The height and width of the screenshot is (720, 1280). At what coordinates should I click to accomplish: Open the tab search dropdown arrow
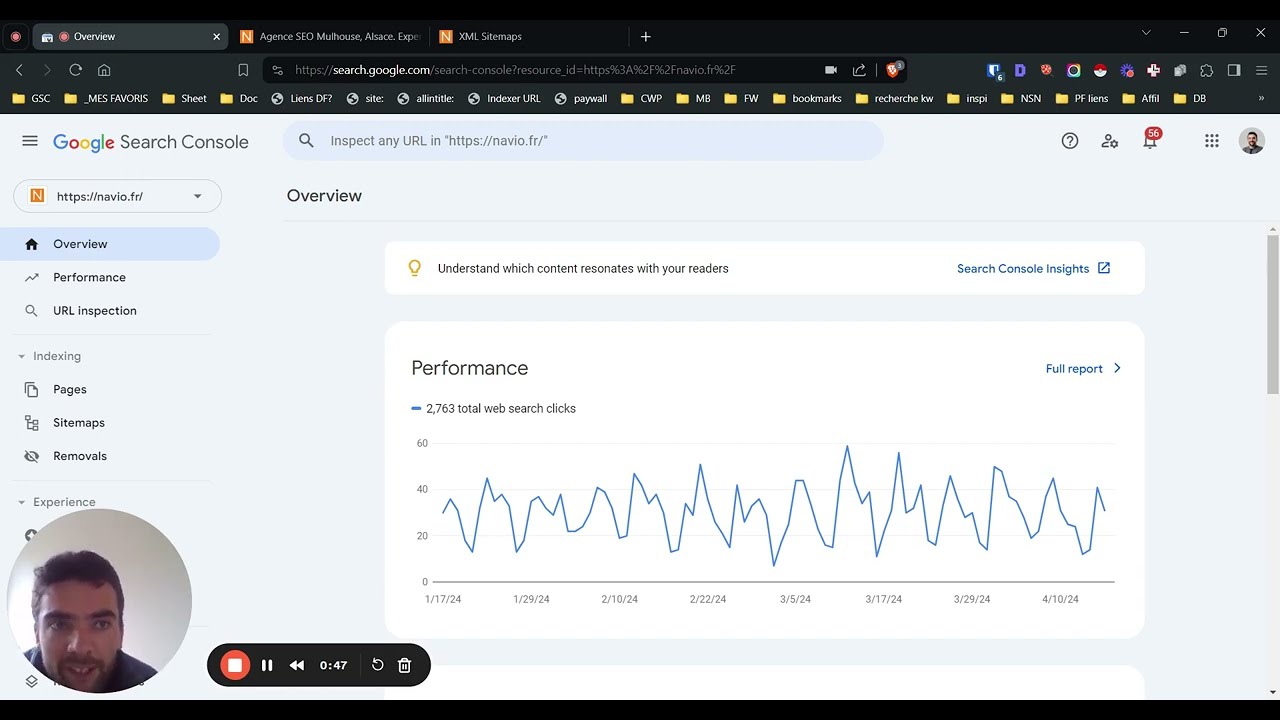tap(1146, 33)
